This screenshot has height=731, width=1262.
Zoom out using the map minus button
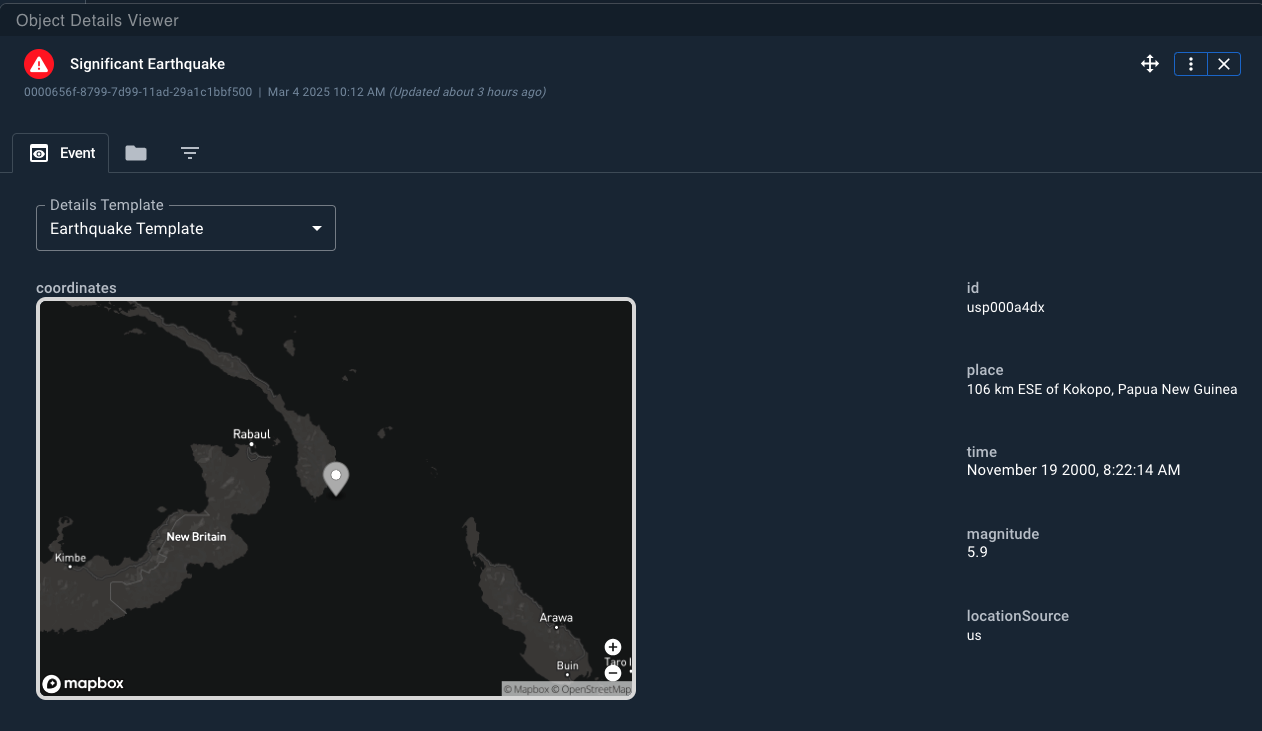tap(613, 673)
